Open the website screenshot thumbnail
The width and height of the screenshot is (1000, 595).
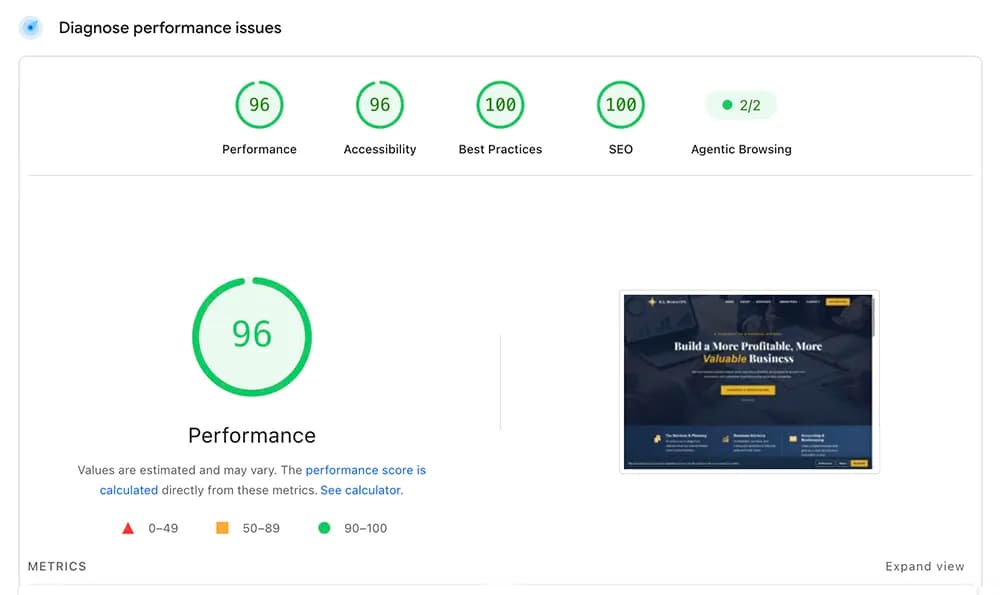click(749, 381)
